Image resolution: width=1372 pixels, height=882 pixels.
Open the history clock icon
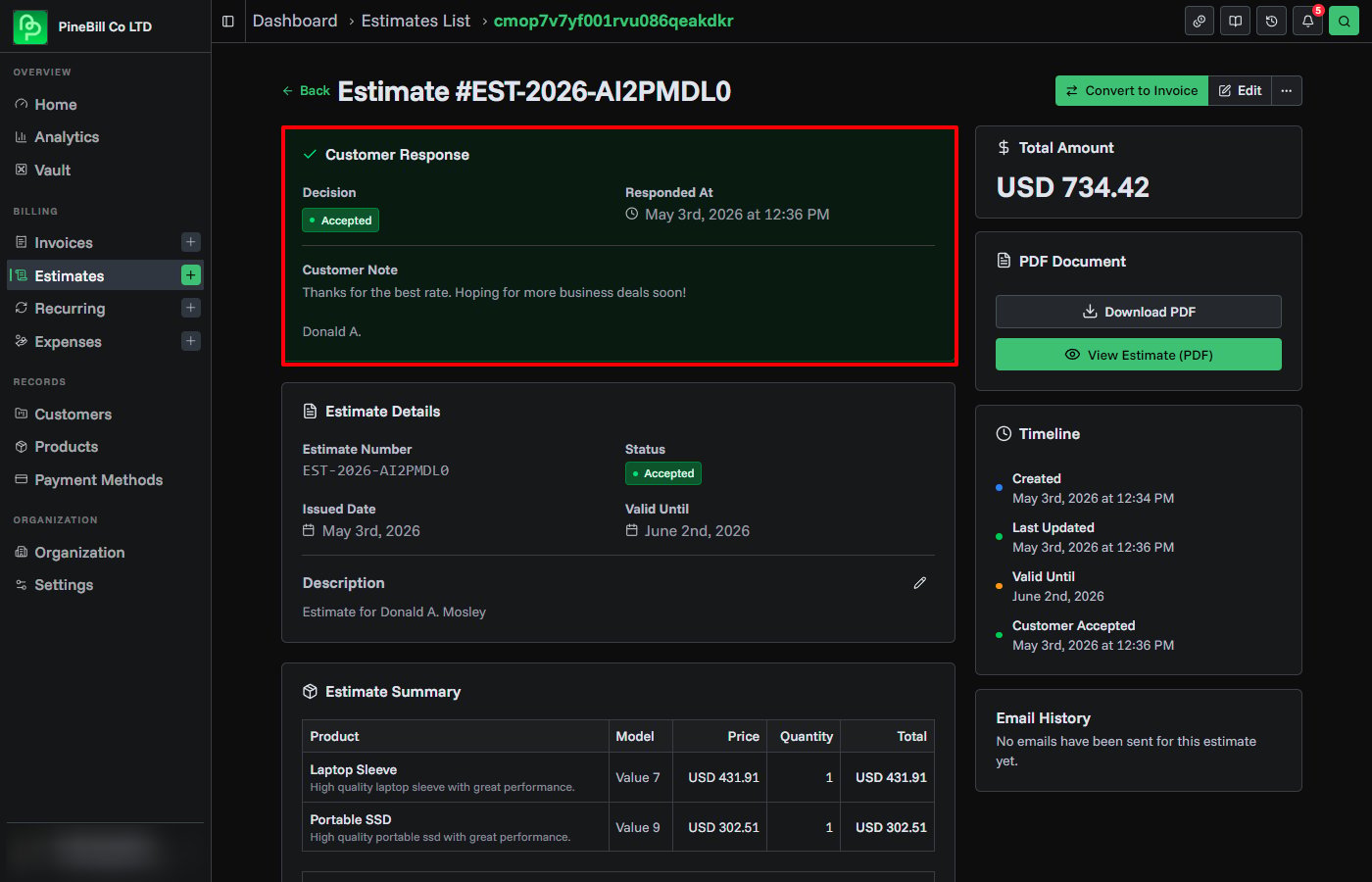tap(1272, 21)
